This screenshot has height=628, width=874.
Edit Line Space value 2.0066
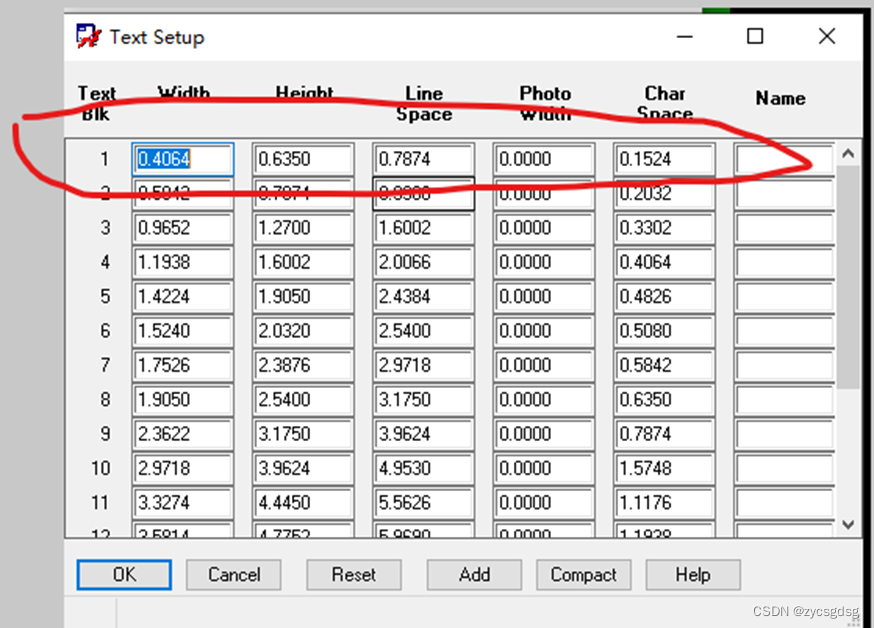click(423, 262)
